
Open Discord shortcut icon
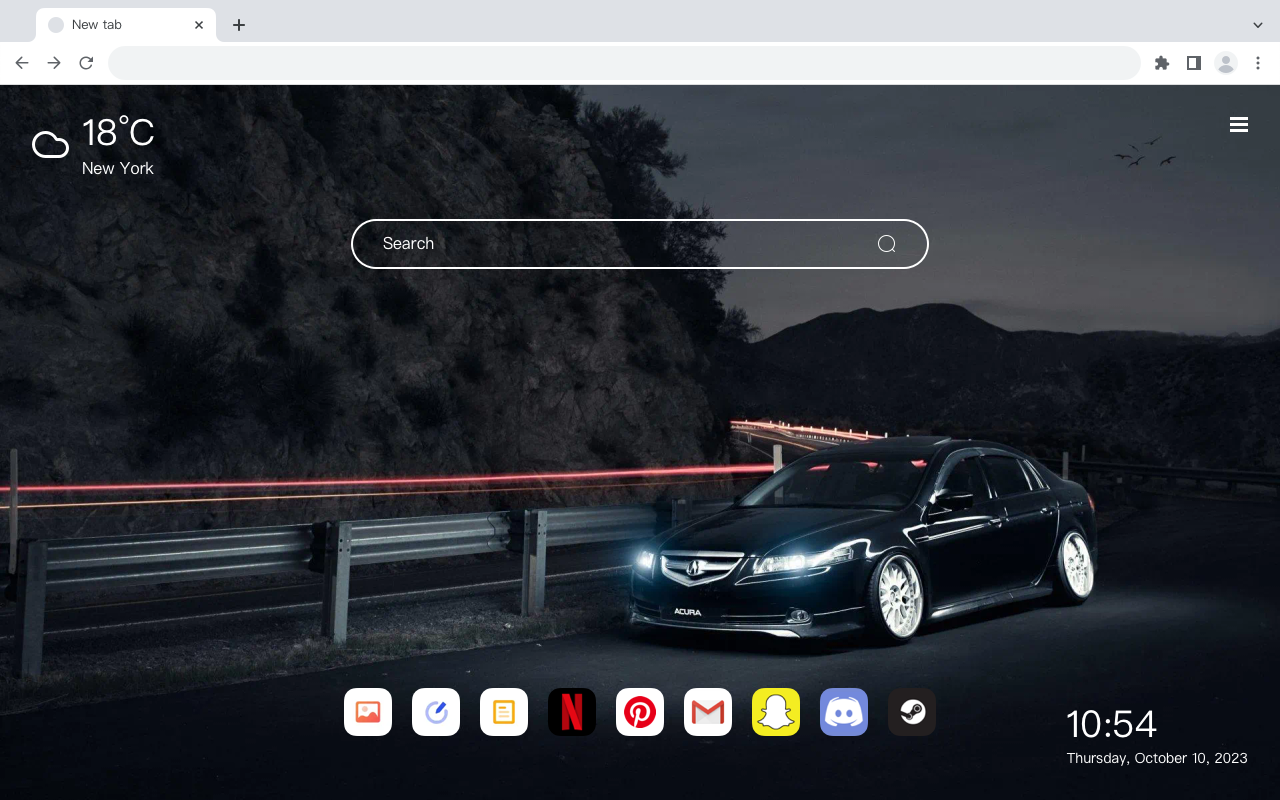pos(844,712)
